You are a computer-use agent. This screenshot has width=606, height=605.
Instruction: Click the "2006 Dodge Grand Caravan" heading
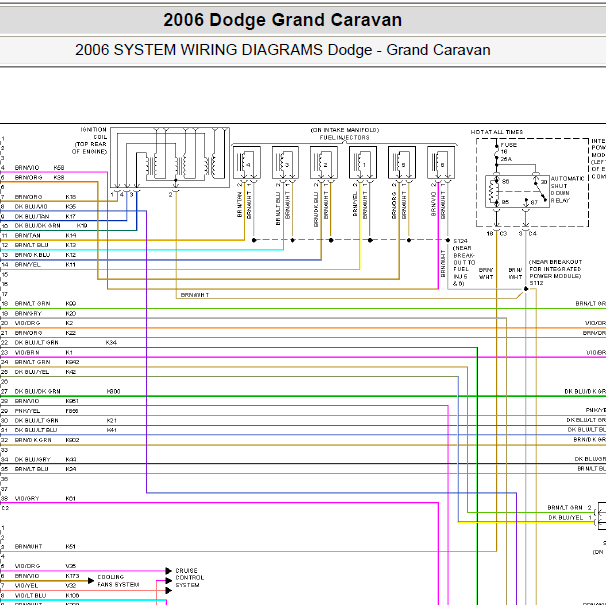[x=283, y=20]
